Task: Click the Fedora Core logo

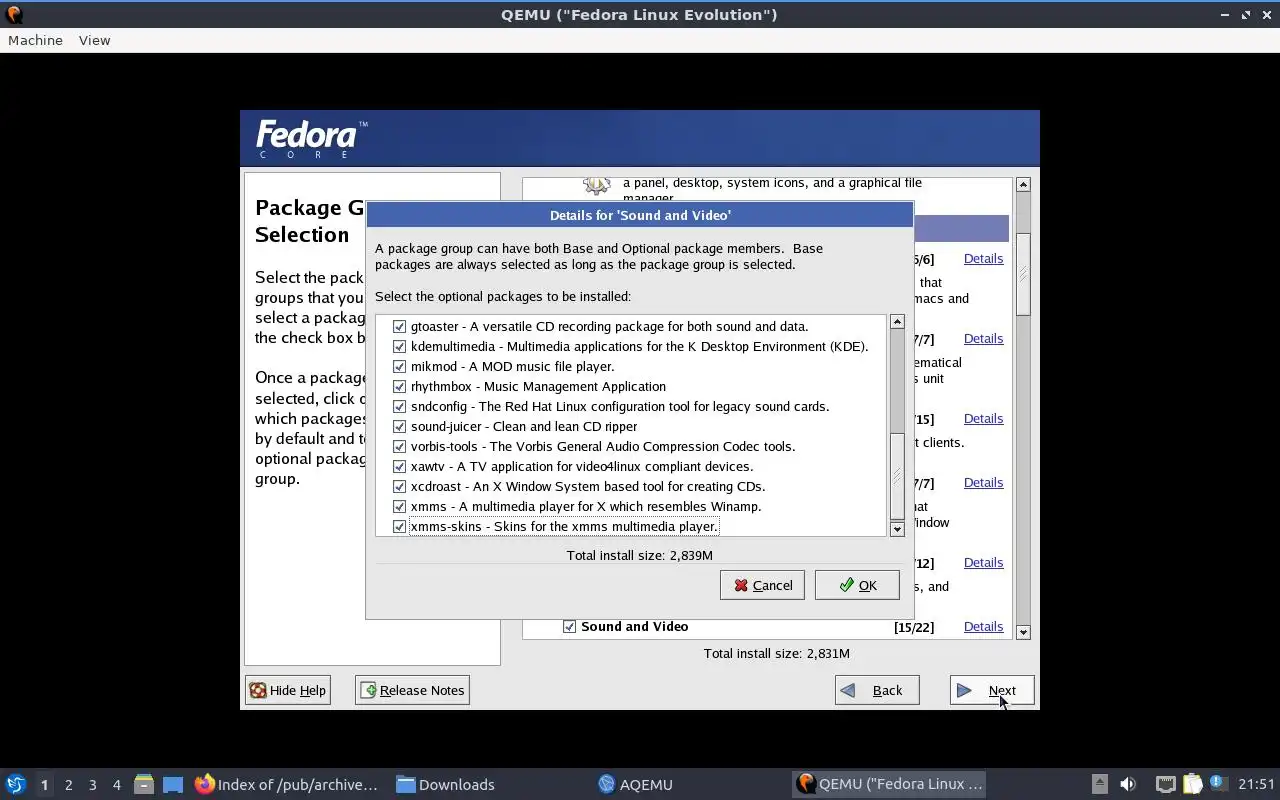Action: coord(312,139)
